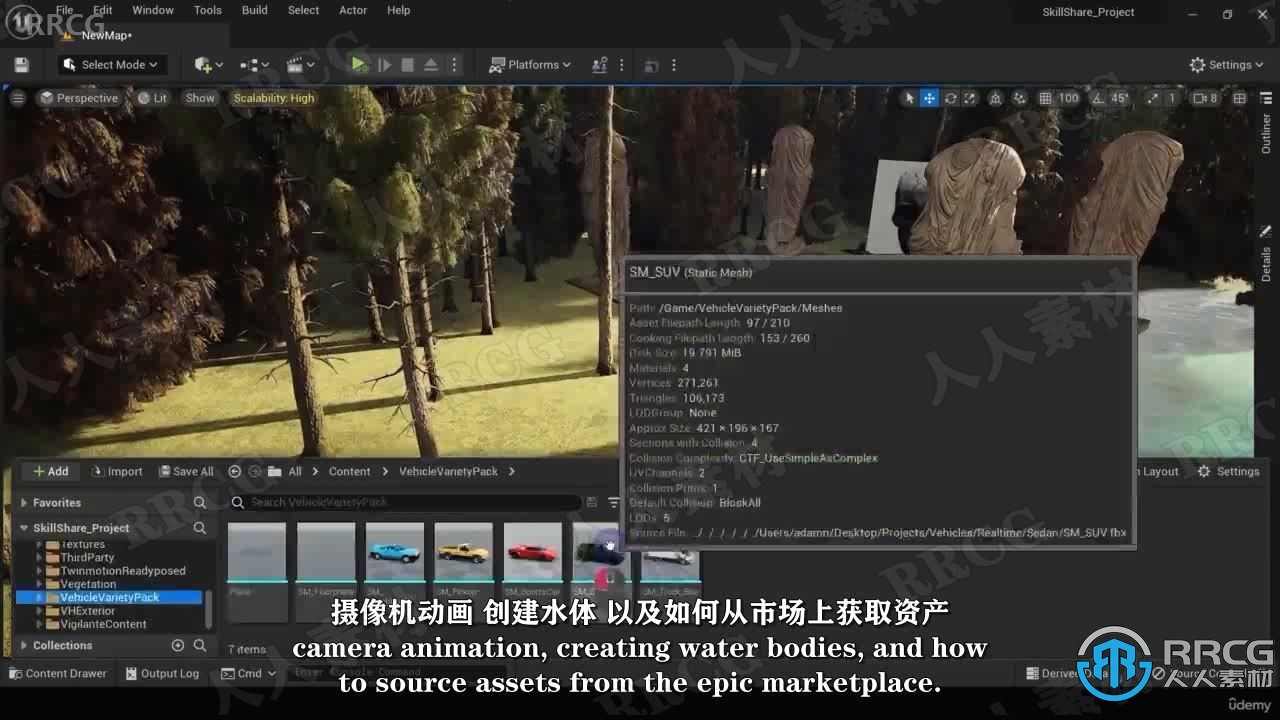Click Save All button
The height and width of the screenshot is (720, 1280).
coord(186,471)
